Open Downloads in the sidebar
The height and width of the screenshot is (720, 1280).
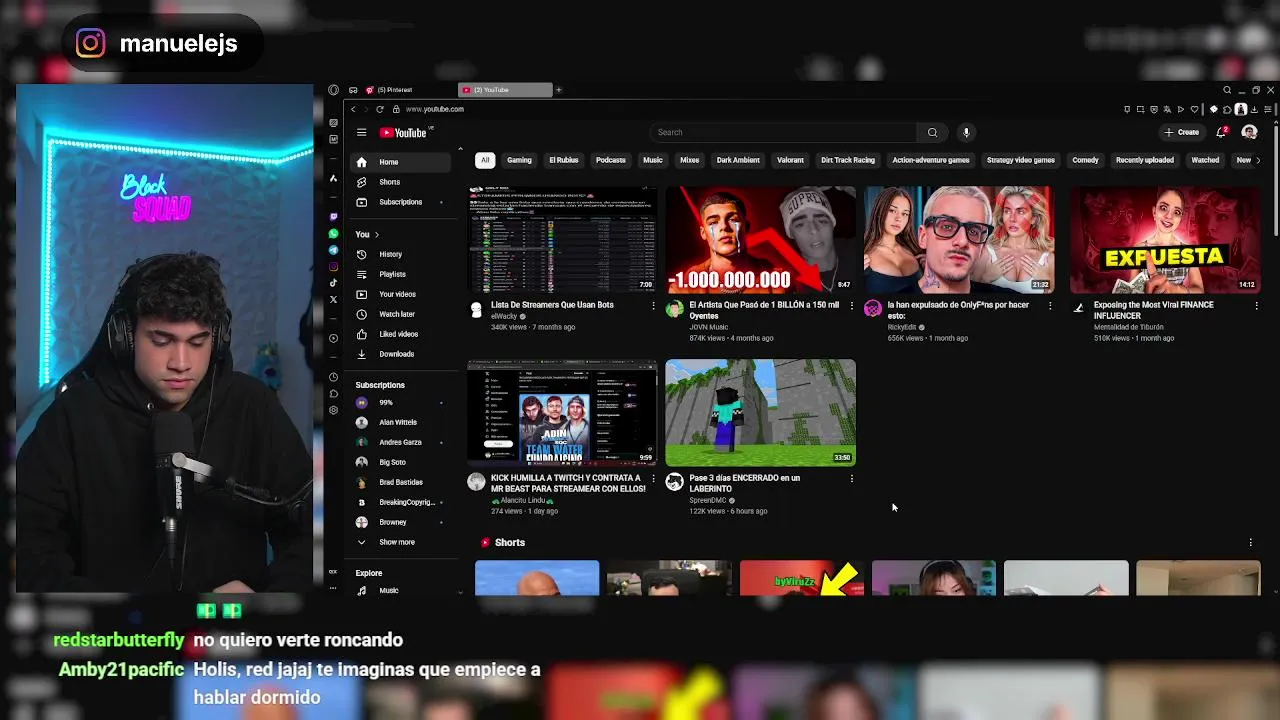401,354
